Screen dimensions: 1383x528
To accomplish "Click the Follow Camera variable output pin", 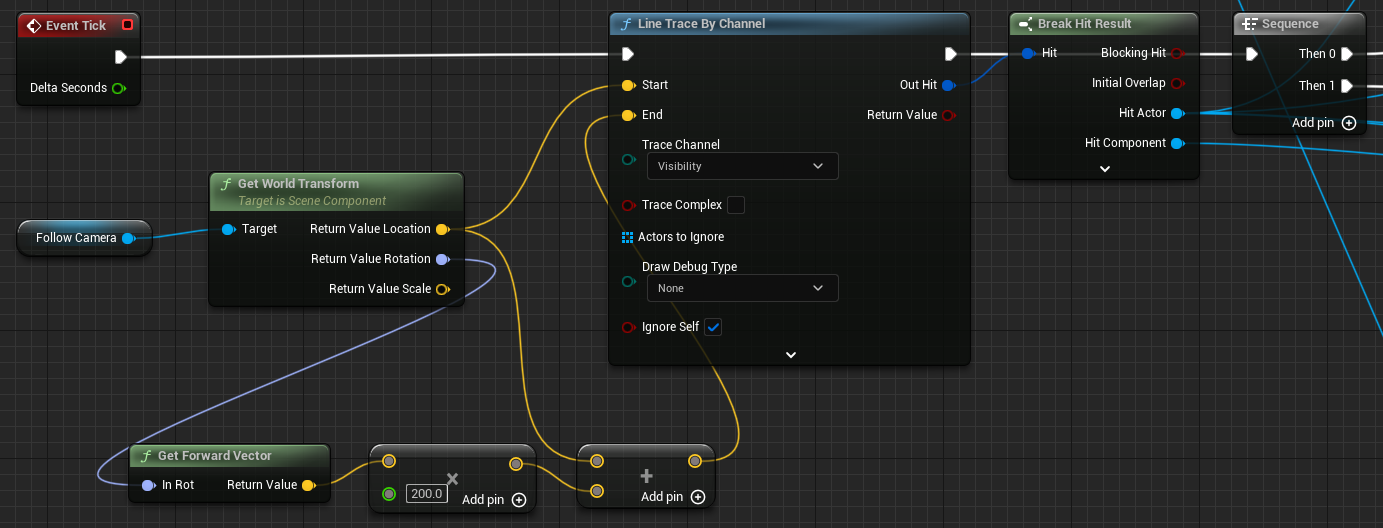I will point(128,238).
